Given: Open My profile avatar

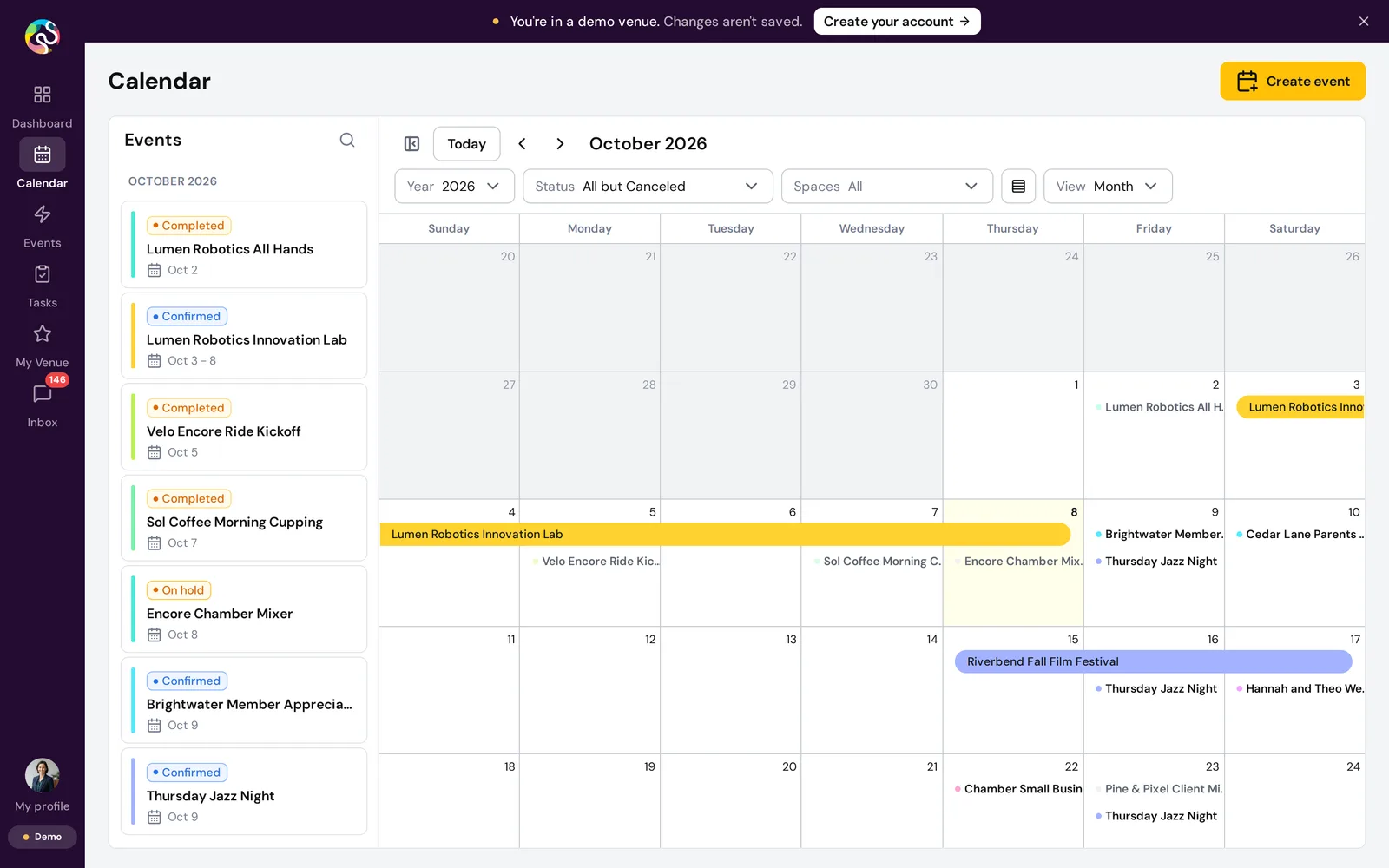Looking at the screenshot, I should pos(42,775).
